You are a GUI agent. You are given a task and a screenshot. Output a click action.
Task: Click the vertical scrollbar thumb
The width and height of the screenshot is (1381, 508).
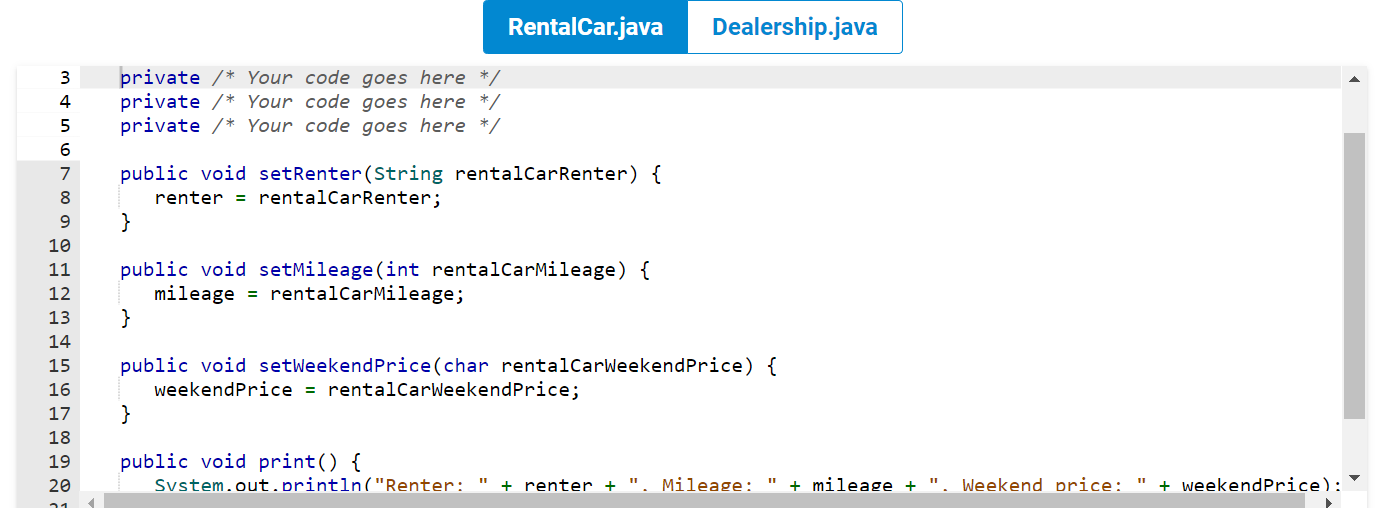(x=1354, y=275)
